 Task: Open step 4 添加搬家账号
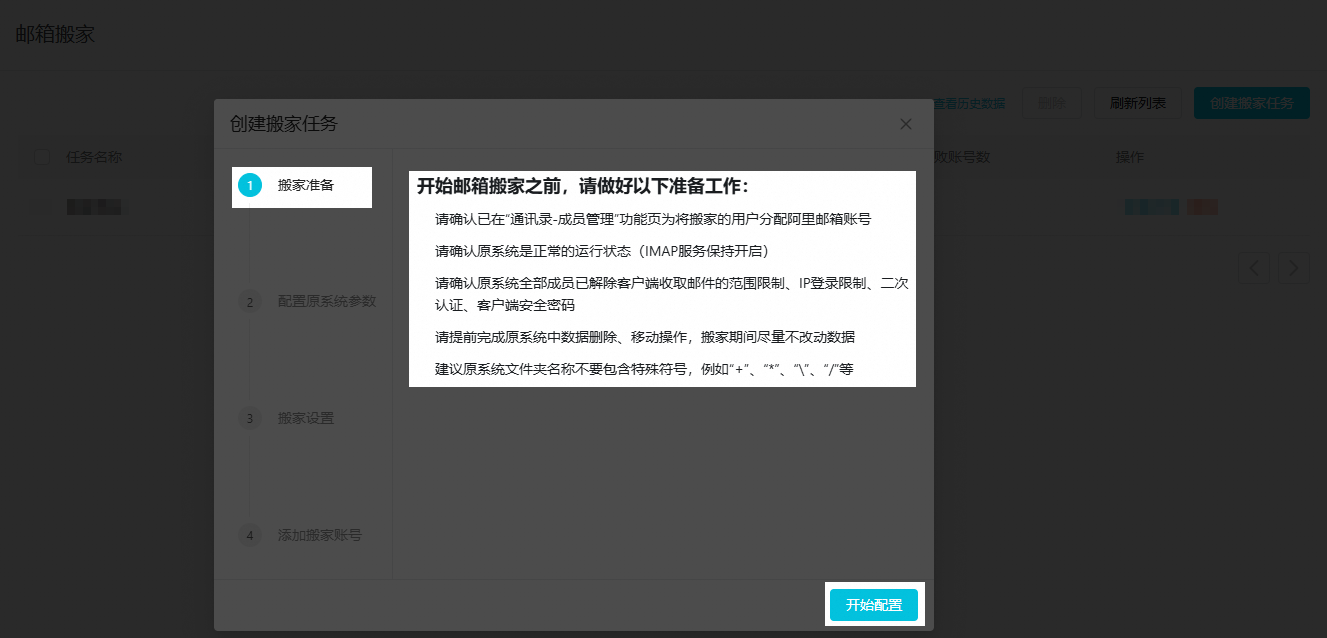pyautogui.click(x=319, y=535)
